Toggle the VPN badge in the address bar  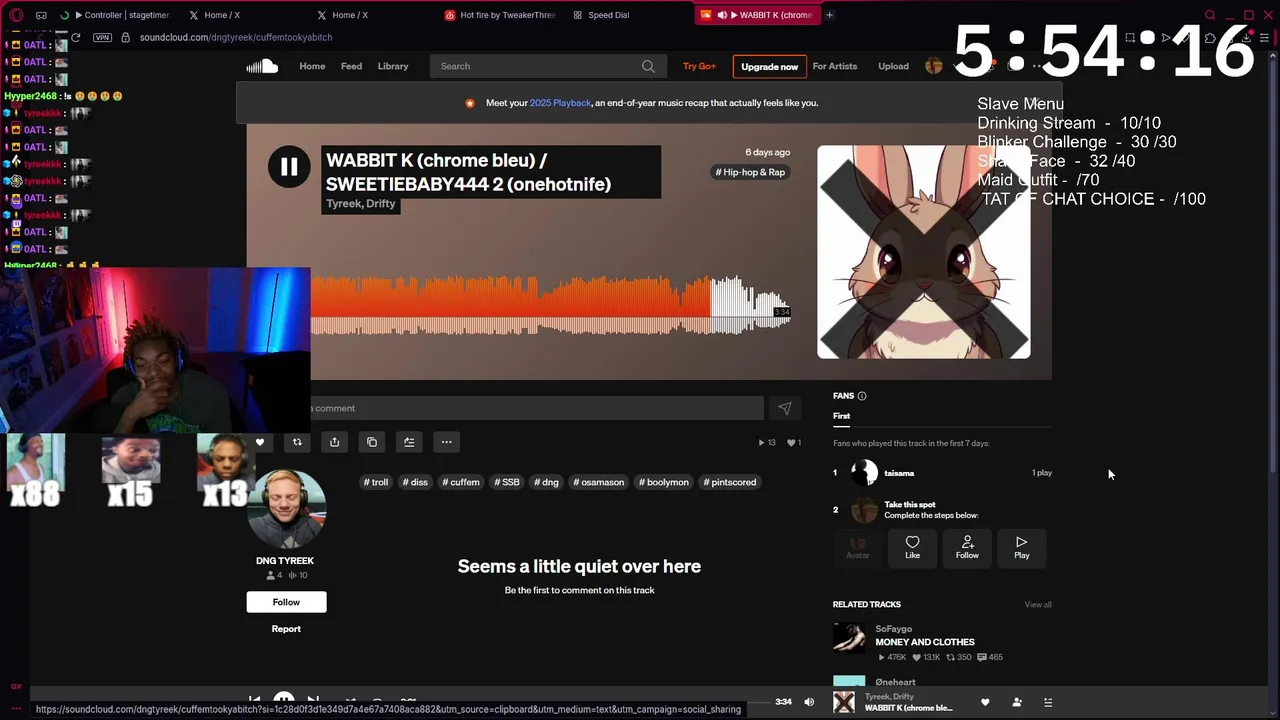(x=102, y=37)
